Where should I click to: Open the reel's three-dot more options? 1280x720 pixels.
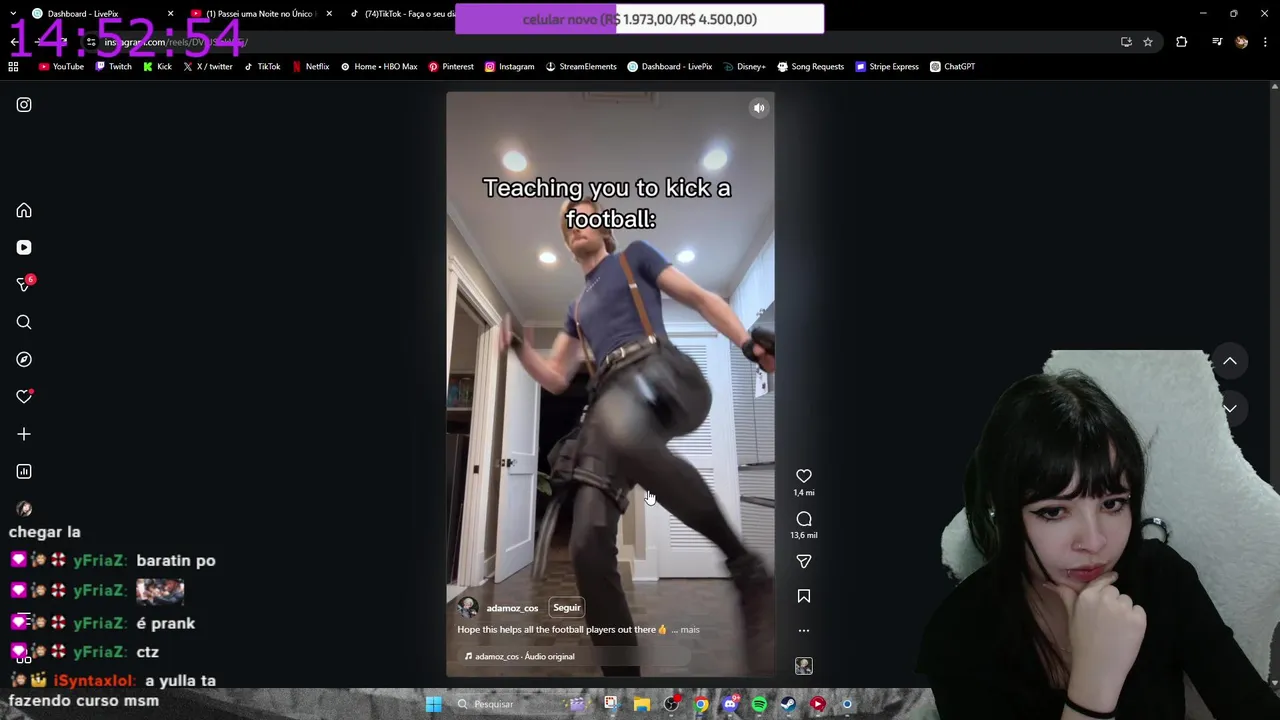(804, 631)
